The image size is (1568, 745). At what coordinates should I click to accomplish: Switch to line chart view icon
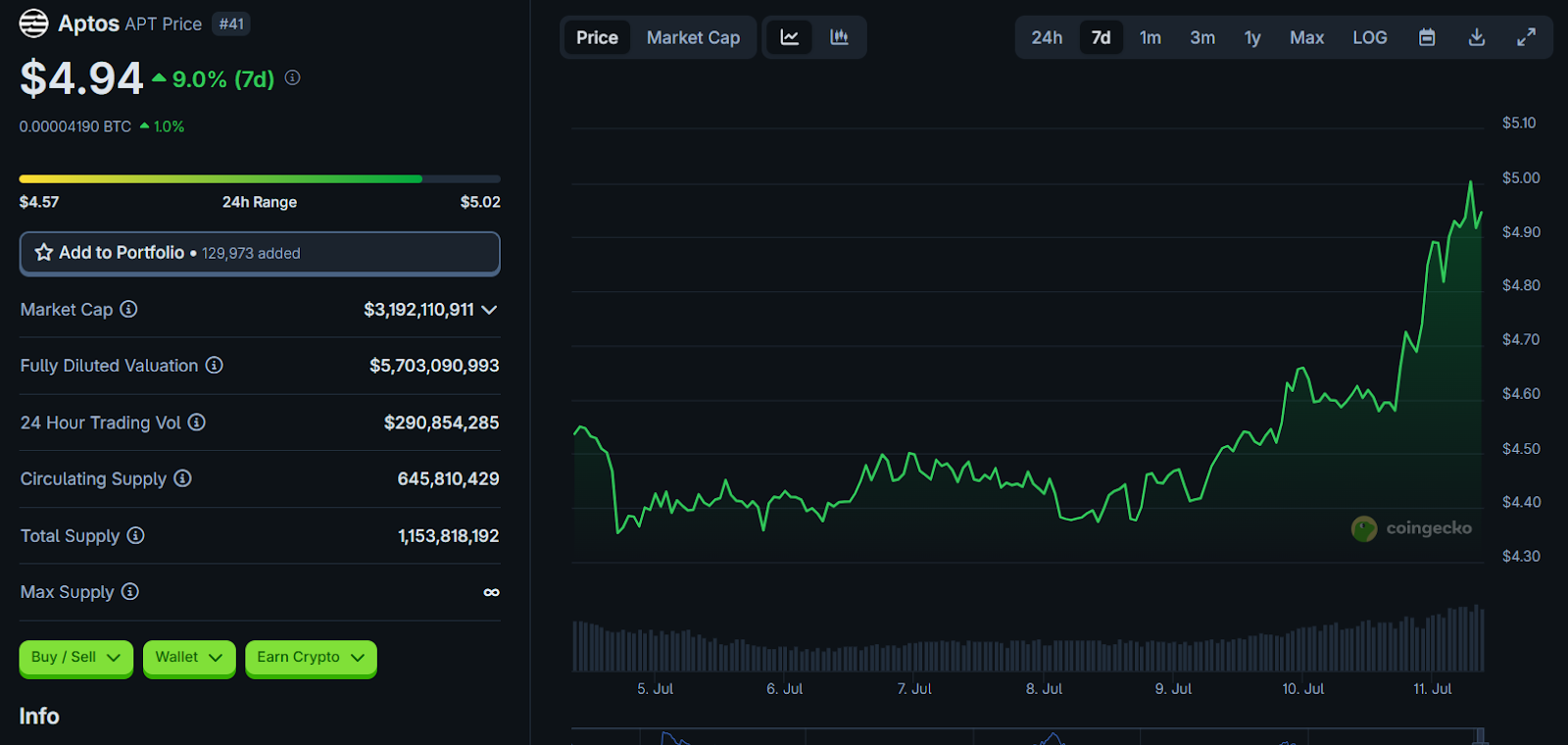click(789, 37)
